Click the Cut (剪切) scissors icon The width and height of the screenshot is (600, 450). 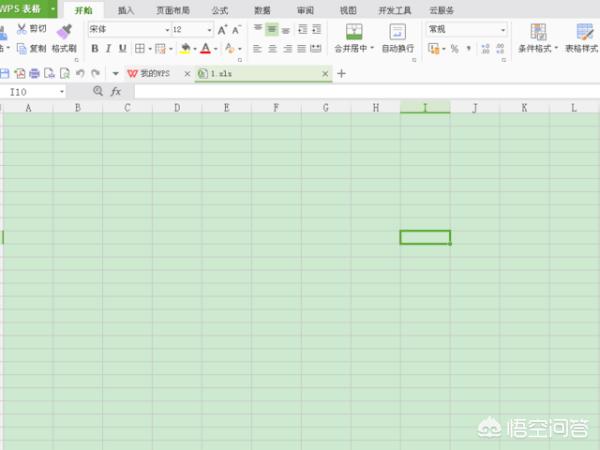click(21, 30)
